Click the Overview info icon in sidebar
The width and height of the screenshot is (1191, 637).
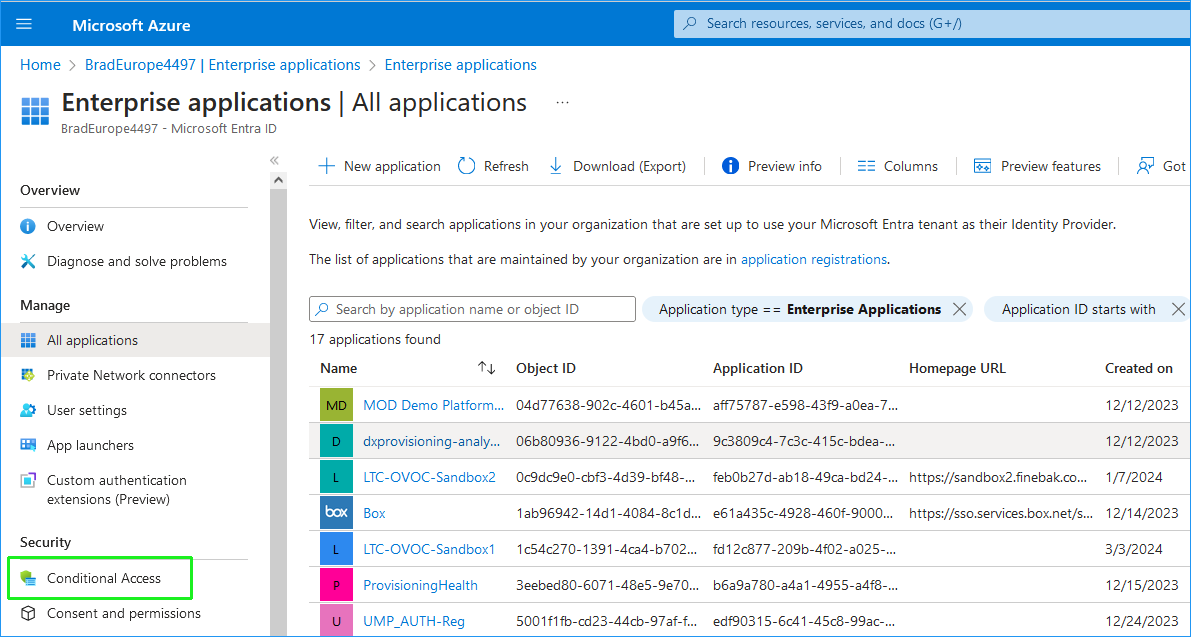pyautogui.click(x=28, y=226)
